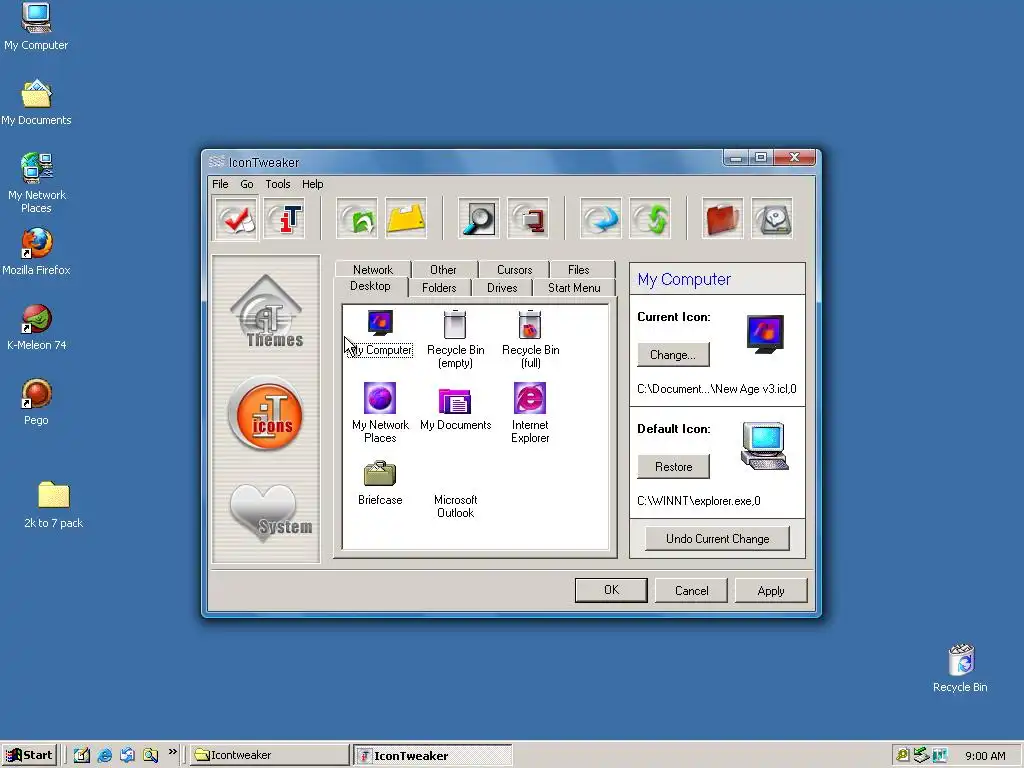
Task: Select Internet Explorer in icon list
Action: (530, 413)
